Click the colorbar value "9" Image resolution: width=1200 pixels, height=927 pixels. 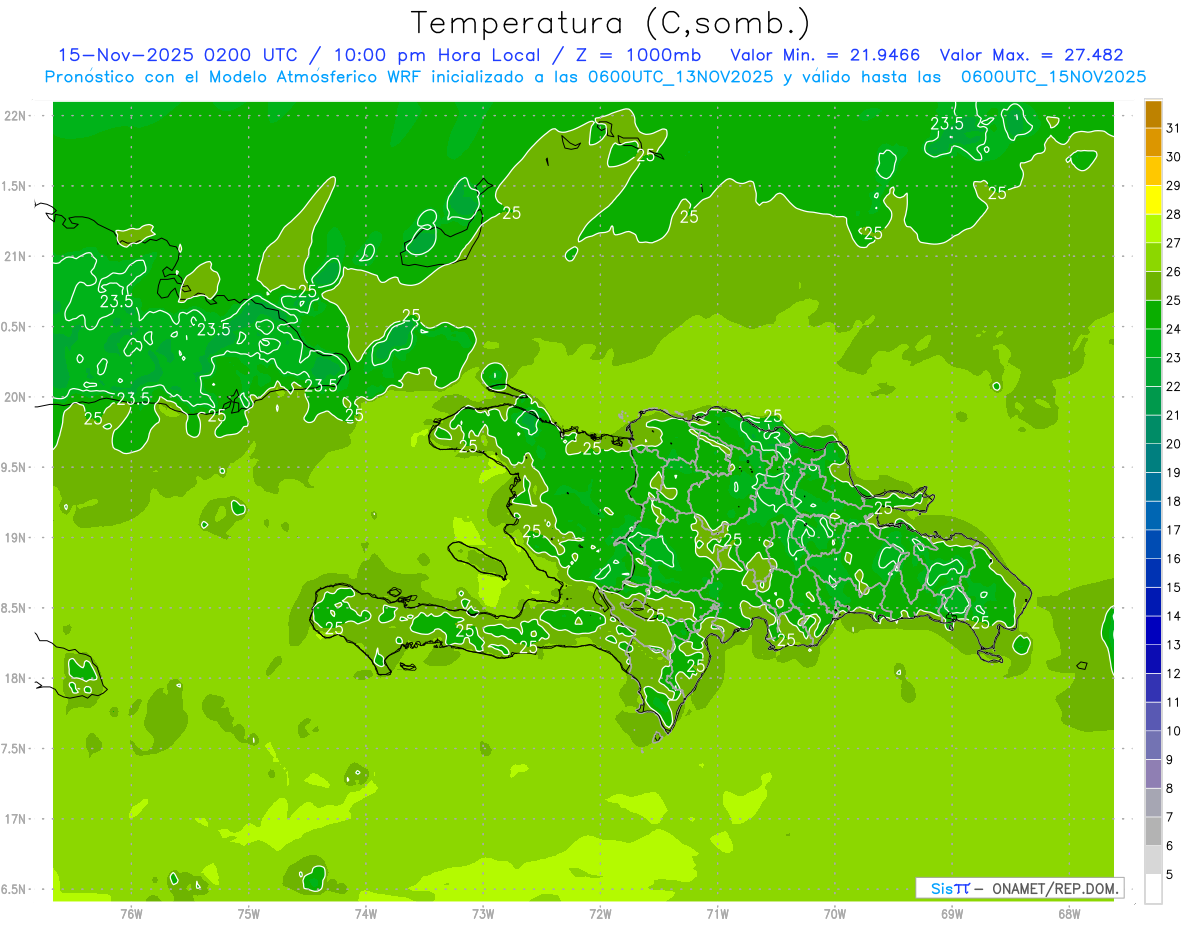[x=1170, y=760]
